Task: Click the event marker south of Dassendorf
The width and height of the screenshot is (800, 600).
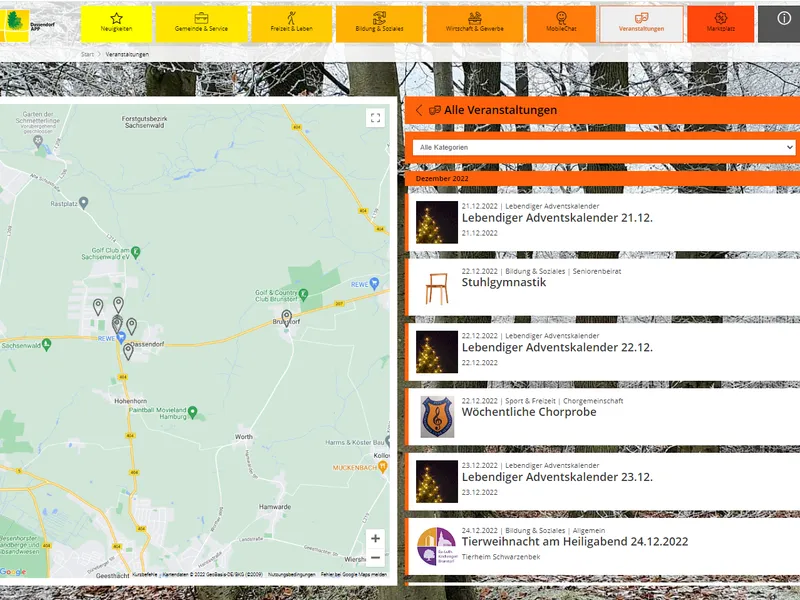Action: point(128,351)
